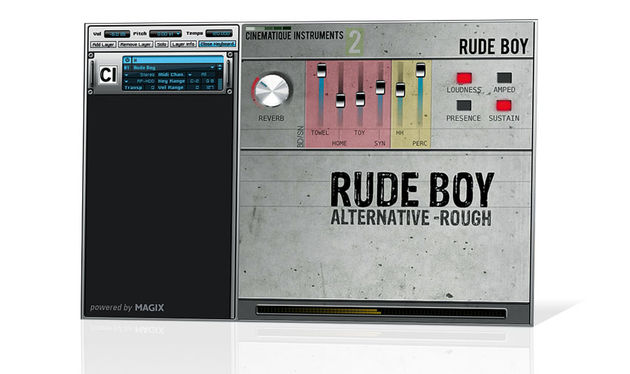Viewport: 630px width, 374px height.
Task: Click the Tempo value field
Action: 219,34
